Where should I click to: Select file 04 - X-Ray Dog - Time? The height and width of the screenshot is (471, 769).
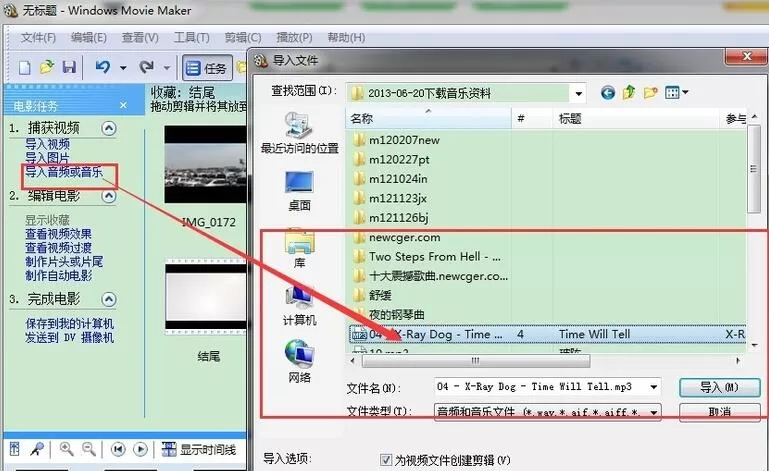547,334
